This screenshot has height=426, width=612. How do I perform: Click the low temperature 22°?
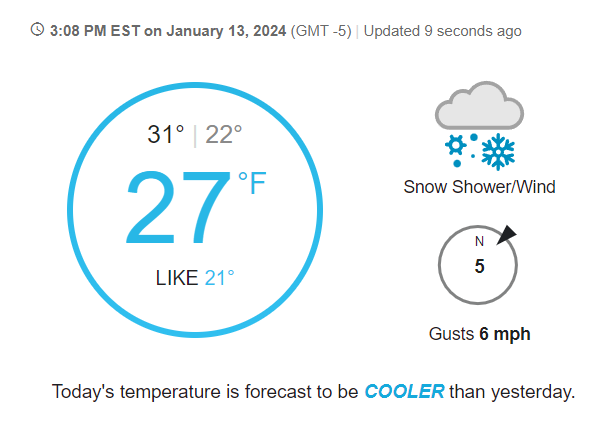click(224, 134)
